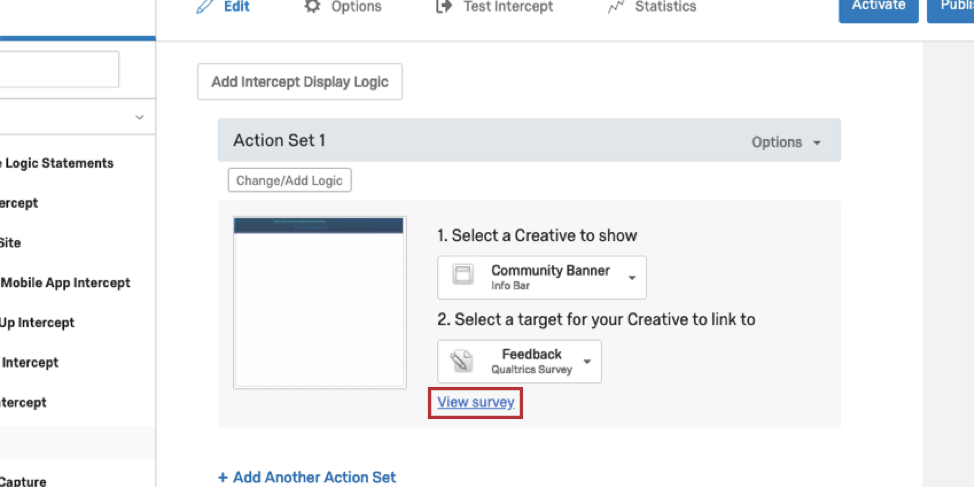
Task: Open the Feedback target dropdown
Action: coord(587,362)
